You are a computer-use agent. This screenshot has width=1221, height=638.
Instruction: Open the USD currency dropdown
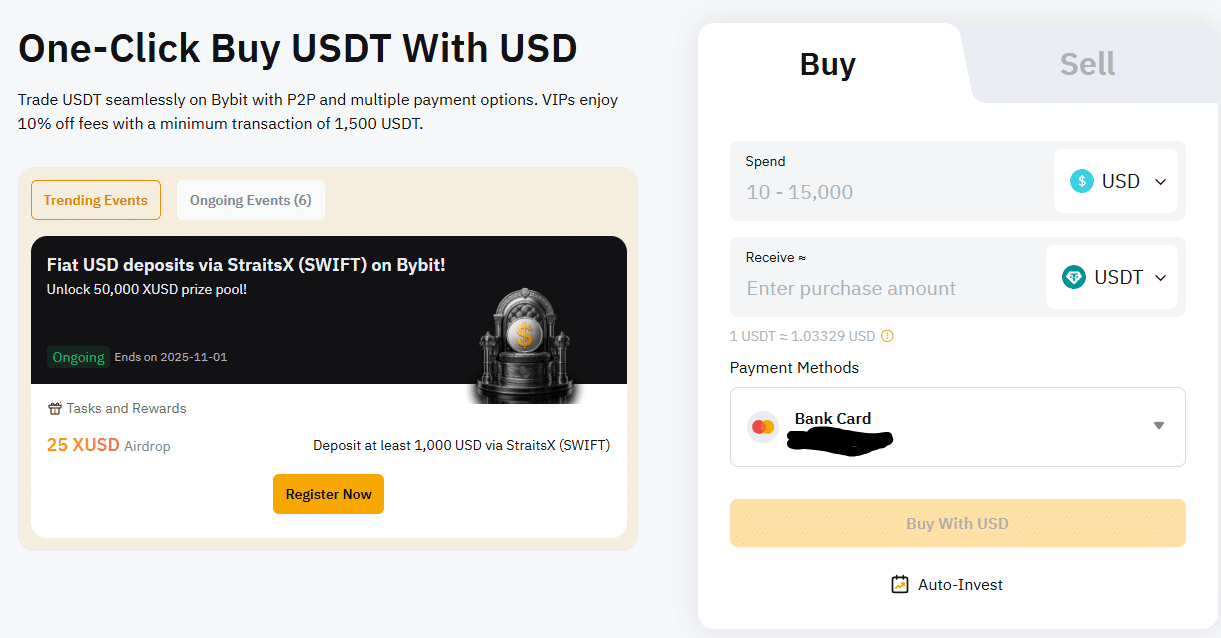pos(1116,181)
